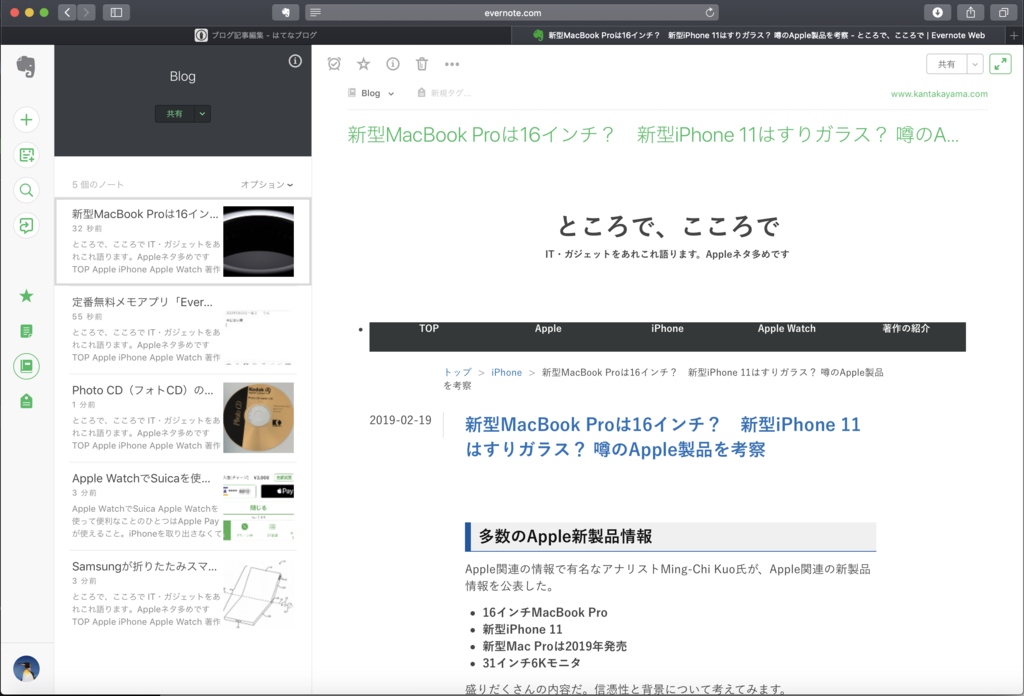Click the 2019-02-19 article date

click(x=400, y=420)
